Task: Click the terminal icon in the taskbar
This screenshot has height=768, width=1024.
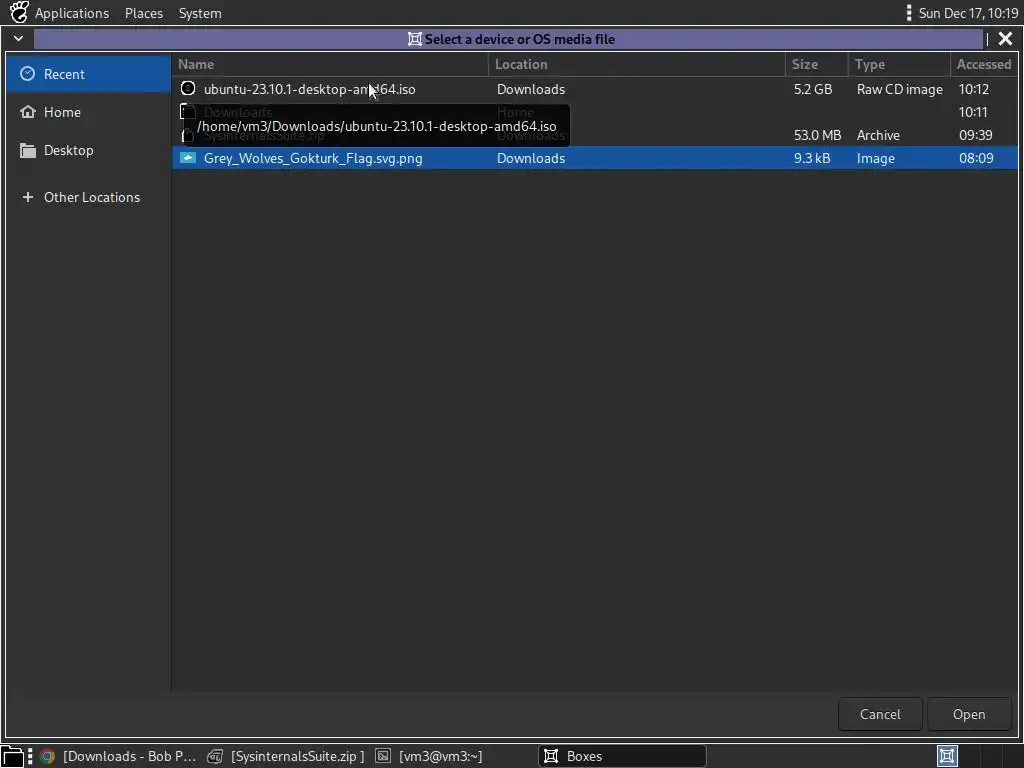Action: coord(383,756)
